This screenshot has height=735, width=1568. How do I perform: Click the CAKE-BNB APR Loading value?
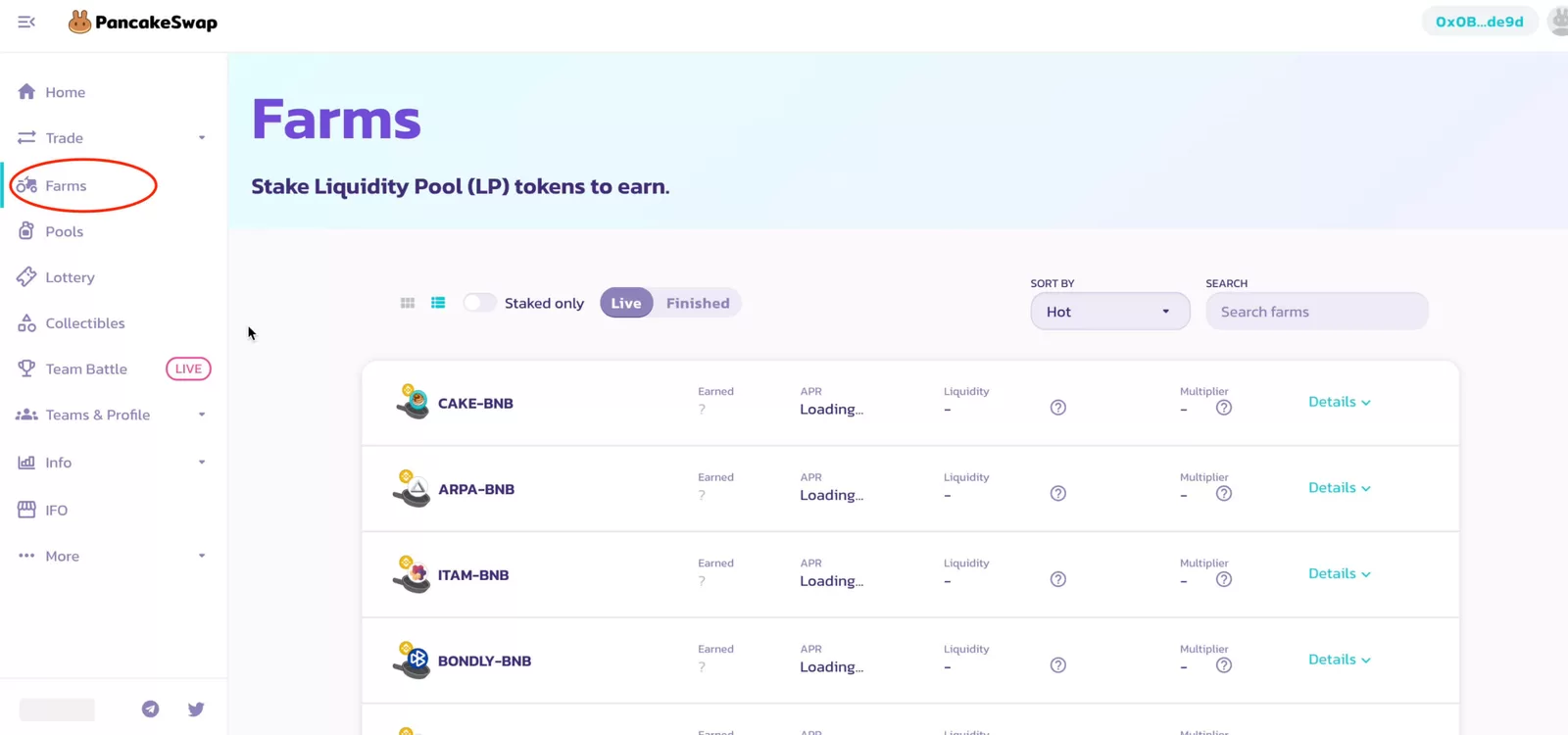[x=831, y=410]
